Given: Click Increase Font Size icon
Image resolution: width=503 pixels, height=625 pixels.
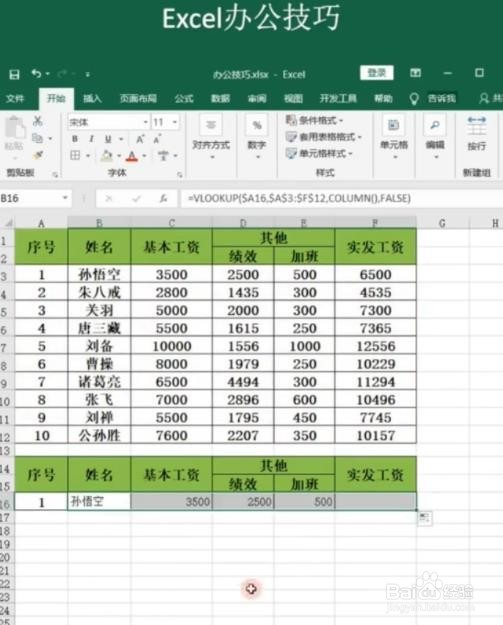Looking at the screenshot, I should coord(140,139).
